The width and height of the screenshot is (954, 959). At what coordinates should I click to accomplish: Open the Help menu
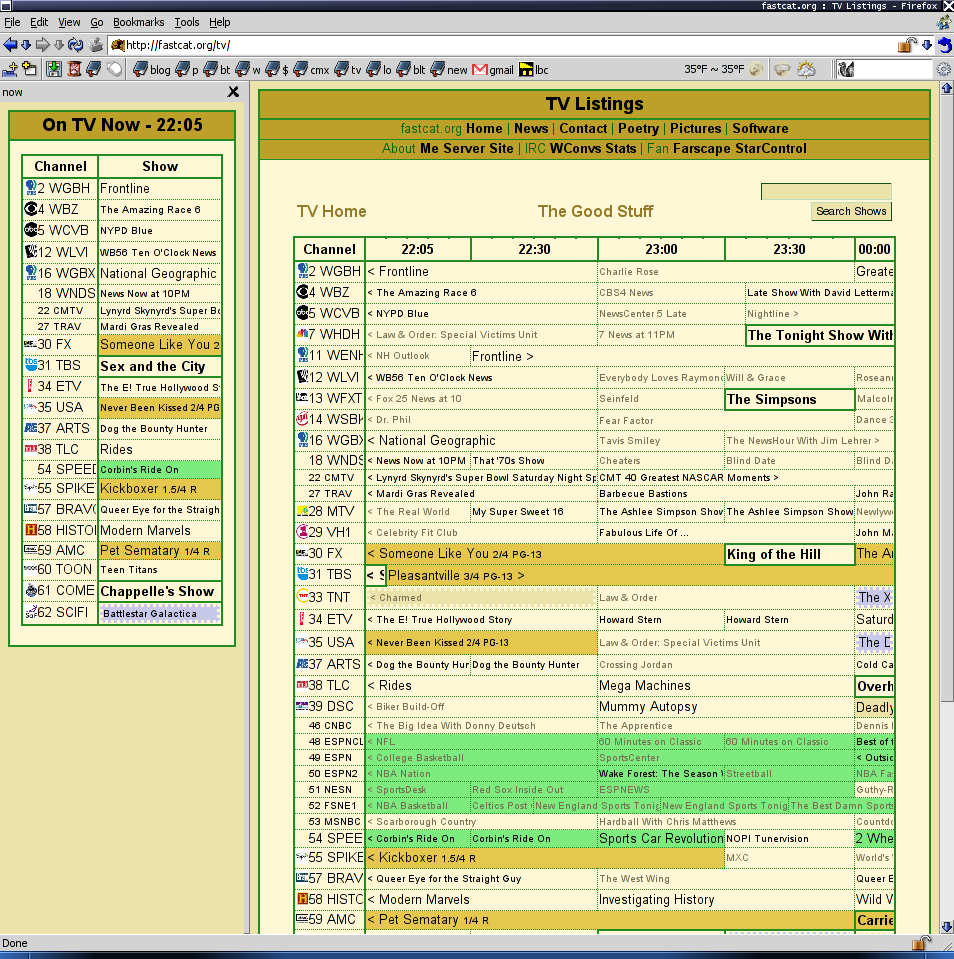(x=220, y=22)
